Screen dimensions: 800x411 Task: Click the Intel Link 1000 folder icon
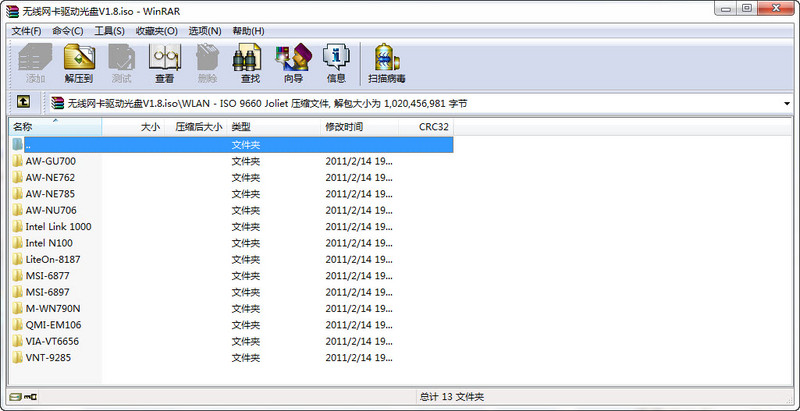pos(18,226)
